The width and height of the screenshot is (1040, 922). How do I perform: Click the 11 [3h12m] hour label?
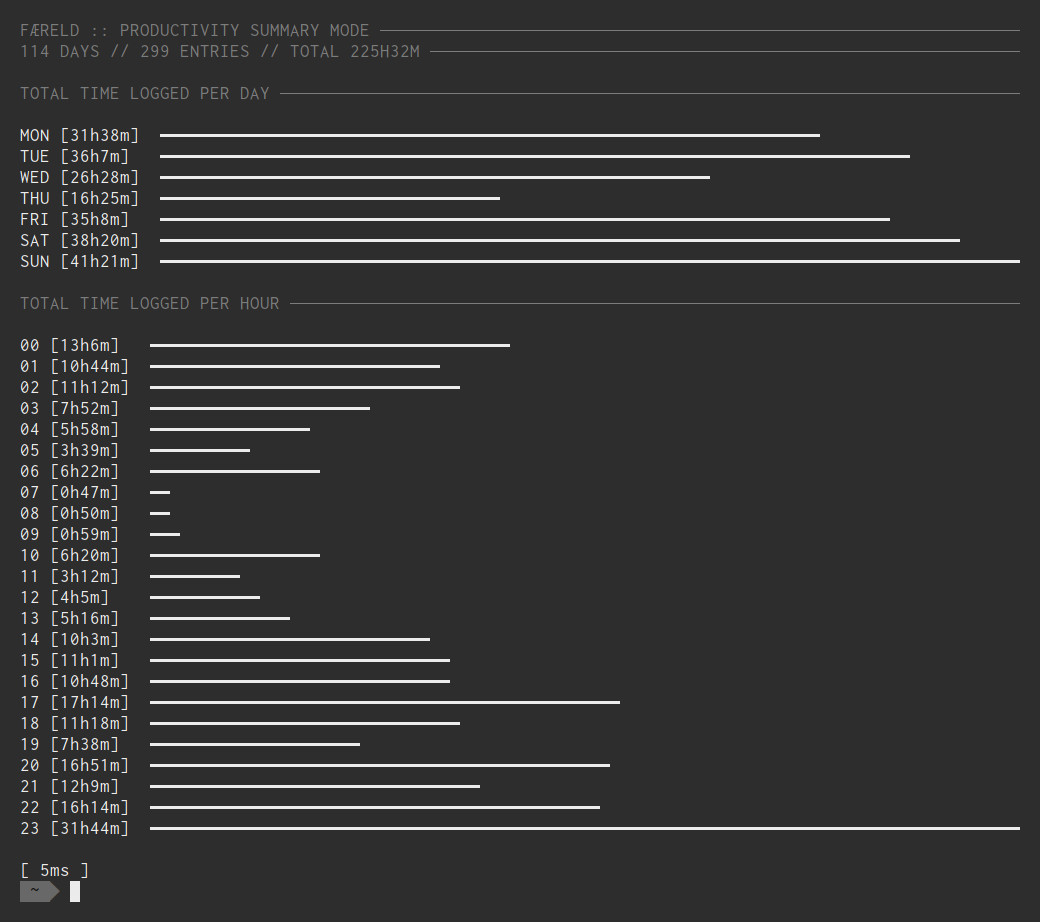click(70, 576)
